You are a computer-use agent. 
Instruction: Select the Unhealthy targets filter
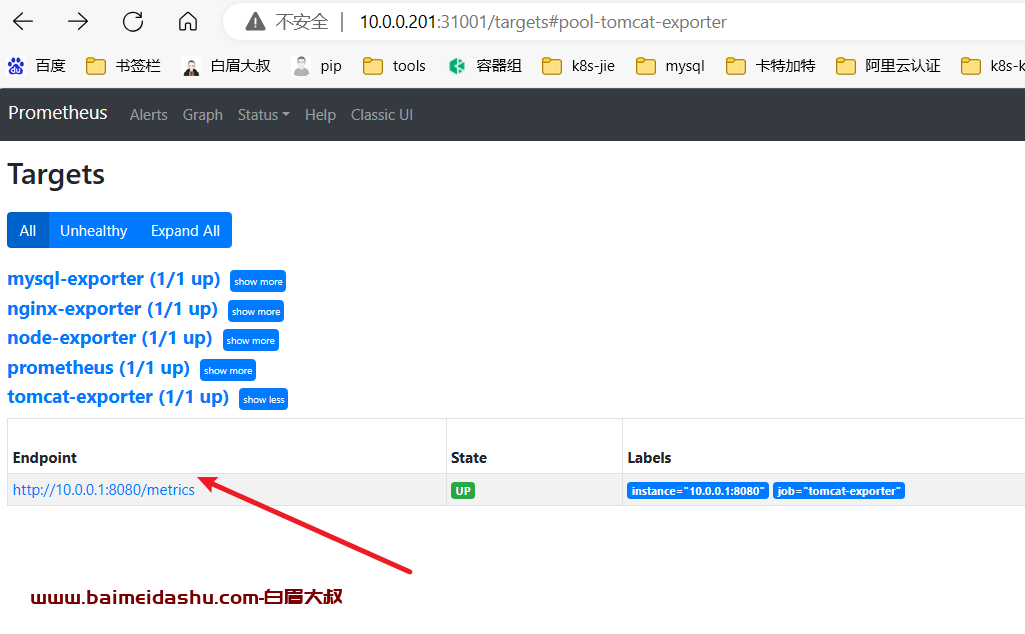(x=93, y=231)
